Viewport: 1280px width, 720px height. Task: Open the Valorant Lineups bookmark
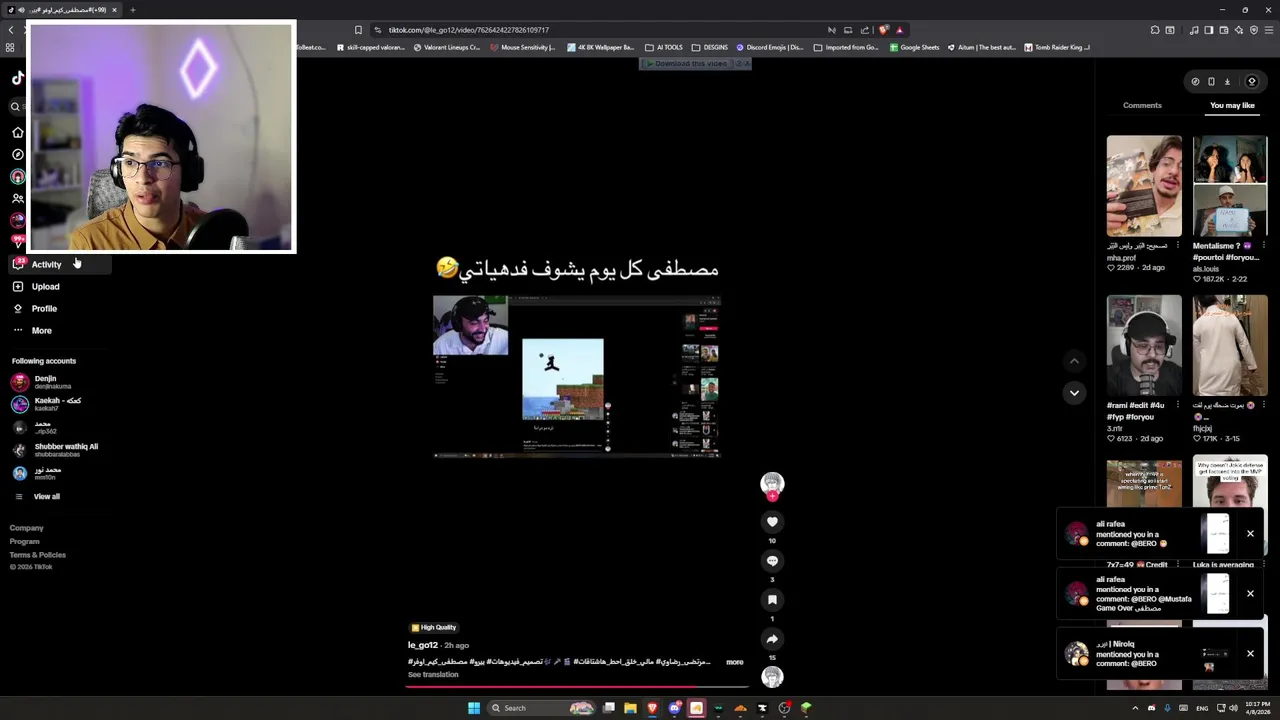tap(445, 47)
